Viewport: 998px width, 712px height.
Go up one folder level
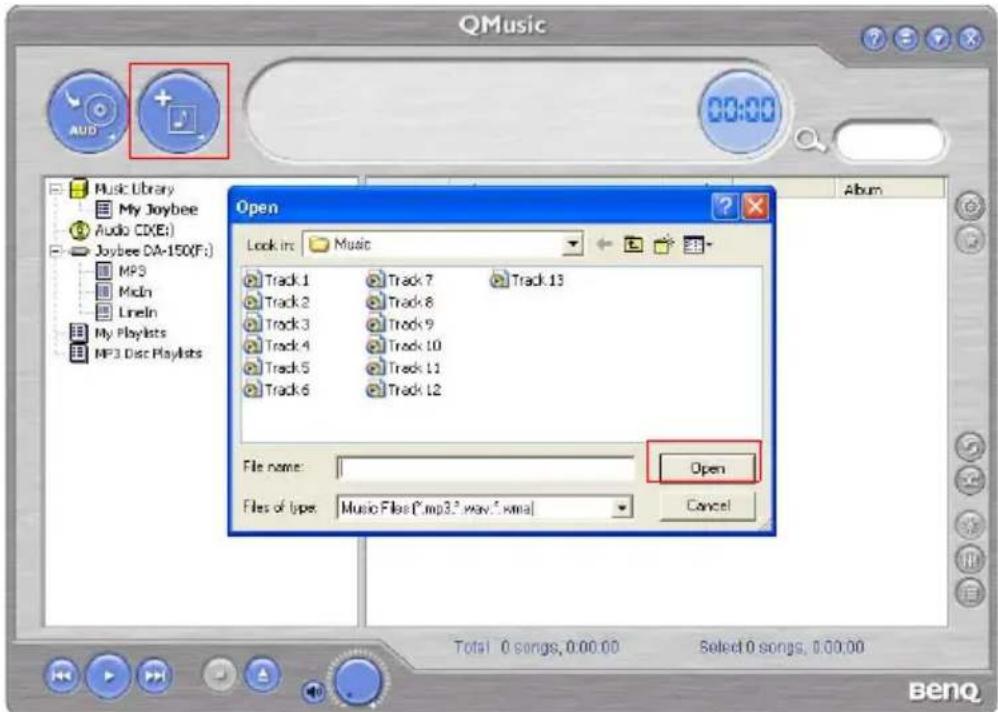click(633, 244)
